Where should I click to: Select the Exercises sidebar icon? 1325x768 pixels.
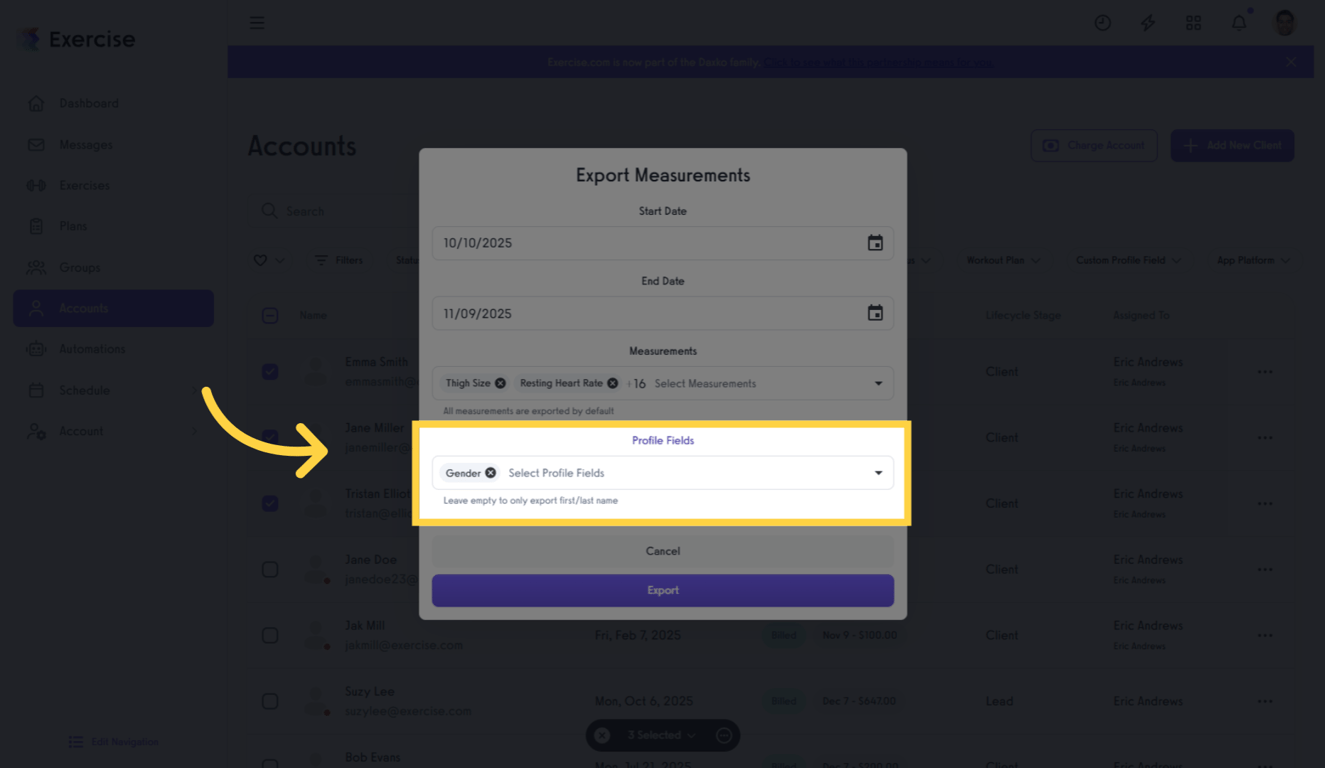34,185
